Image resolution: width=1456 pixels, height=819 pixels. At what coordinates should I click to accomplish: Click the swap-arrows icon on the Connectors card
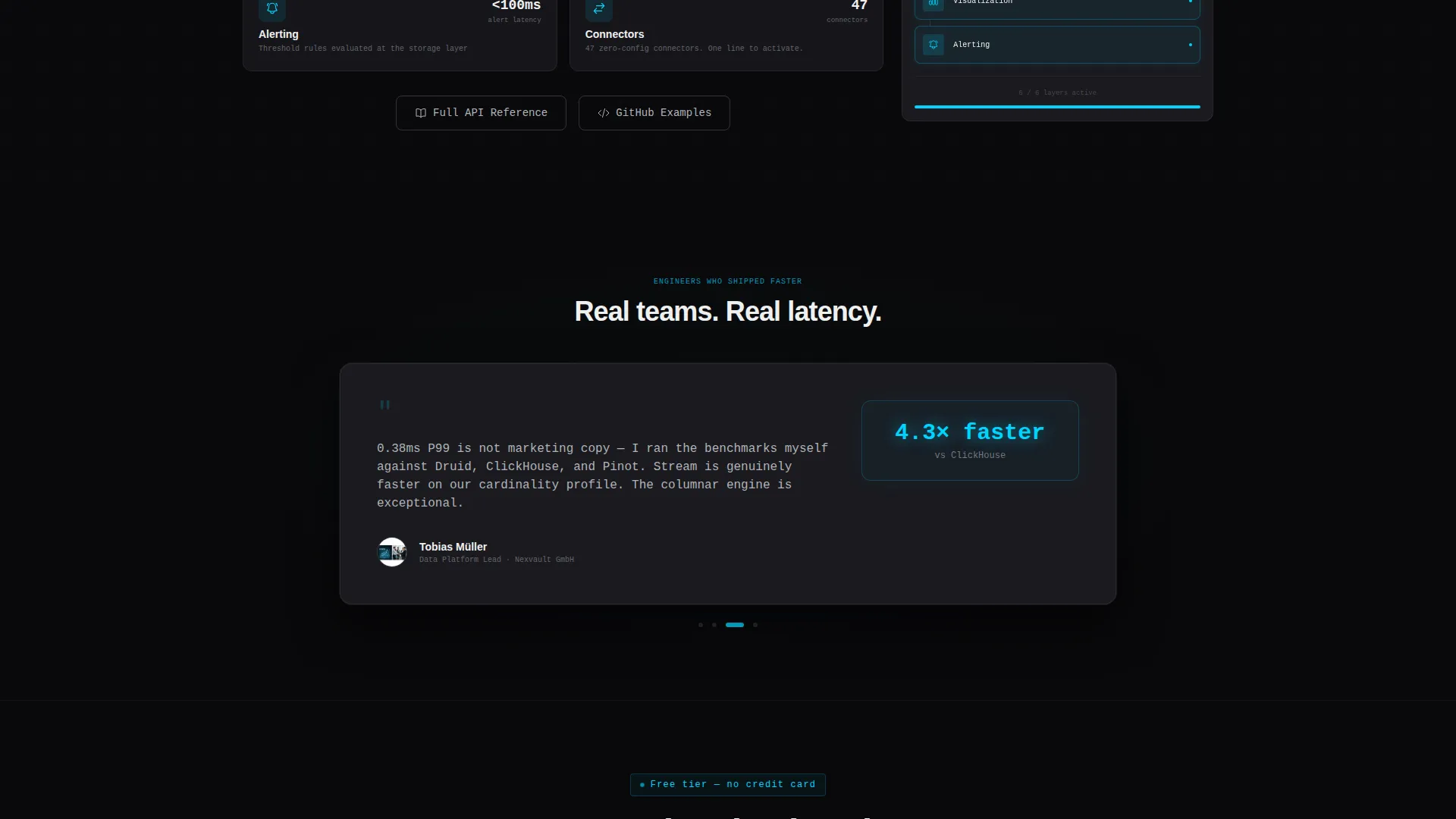[599, 8]
